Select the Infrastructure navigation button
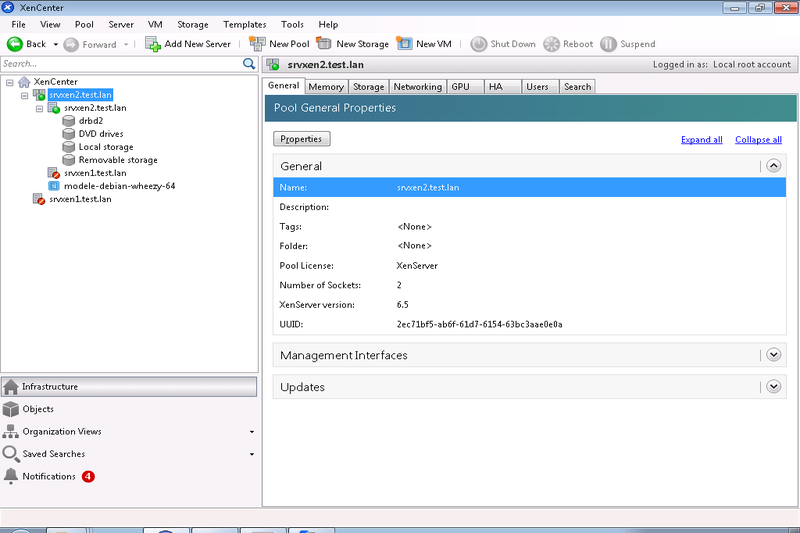 point(129,387)
